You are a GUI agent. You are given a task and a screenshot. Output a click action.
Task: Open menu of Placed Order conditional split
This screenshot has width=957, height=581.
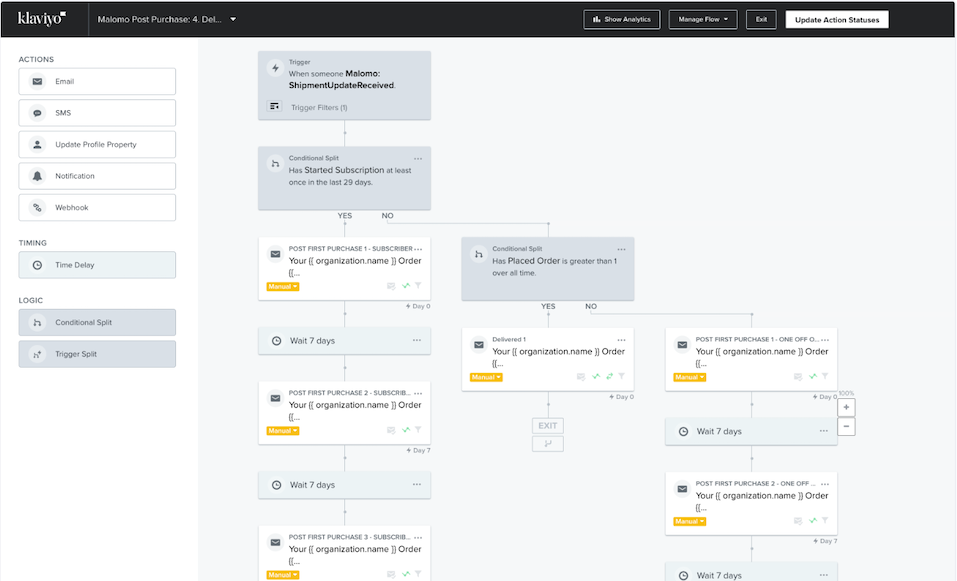621,250
